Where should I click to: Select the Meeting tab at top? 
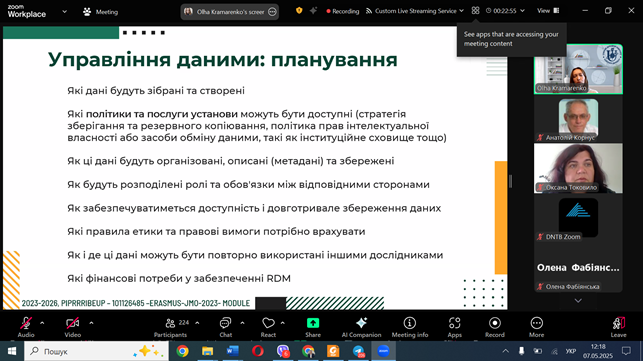pos(100,12)
